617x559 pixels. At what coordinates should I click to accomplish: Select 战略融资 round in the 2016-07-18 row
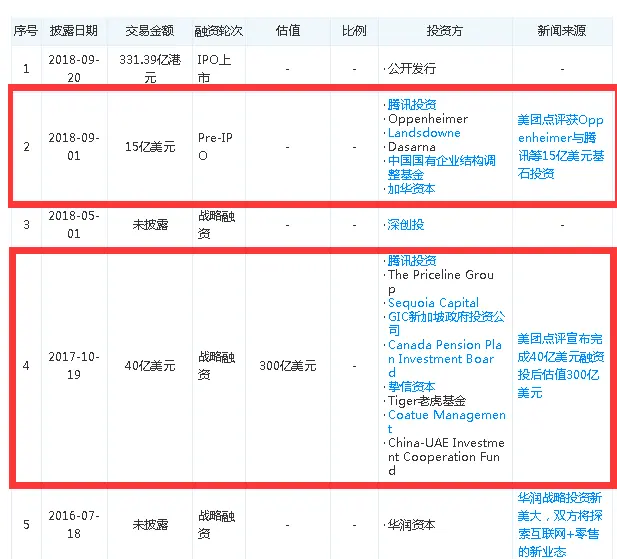click(x=216, y=524)
